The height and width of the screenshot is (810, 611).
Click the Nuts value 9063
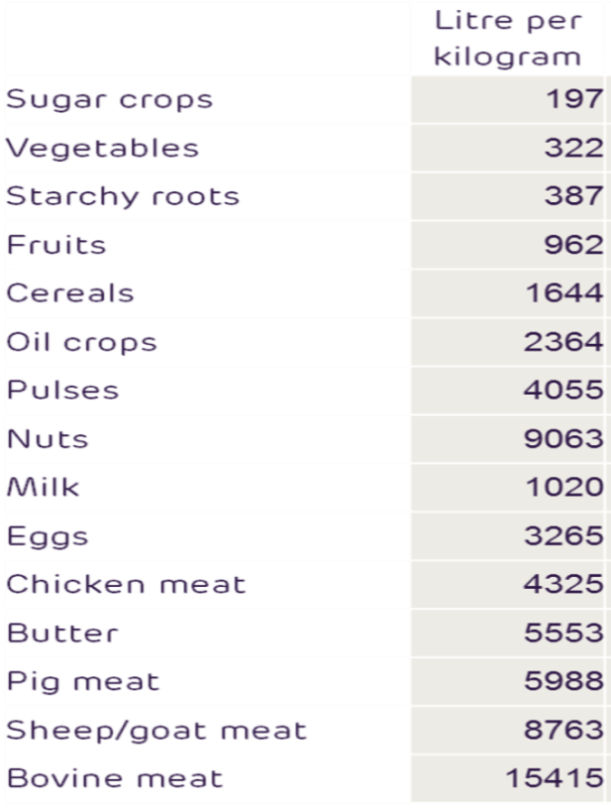coord(563,439)
